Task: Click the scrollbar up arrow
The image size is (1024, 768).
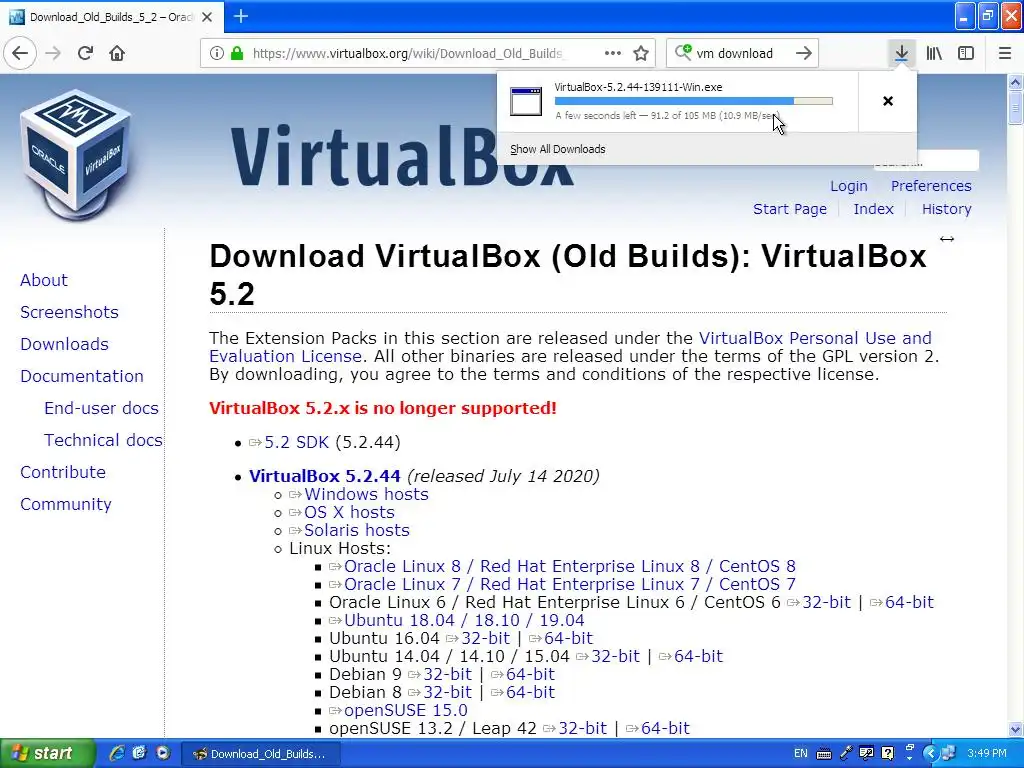Action: 1015,82
